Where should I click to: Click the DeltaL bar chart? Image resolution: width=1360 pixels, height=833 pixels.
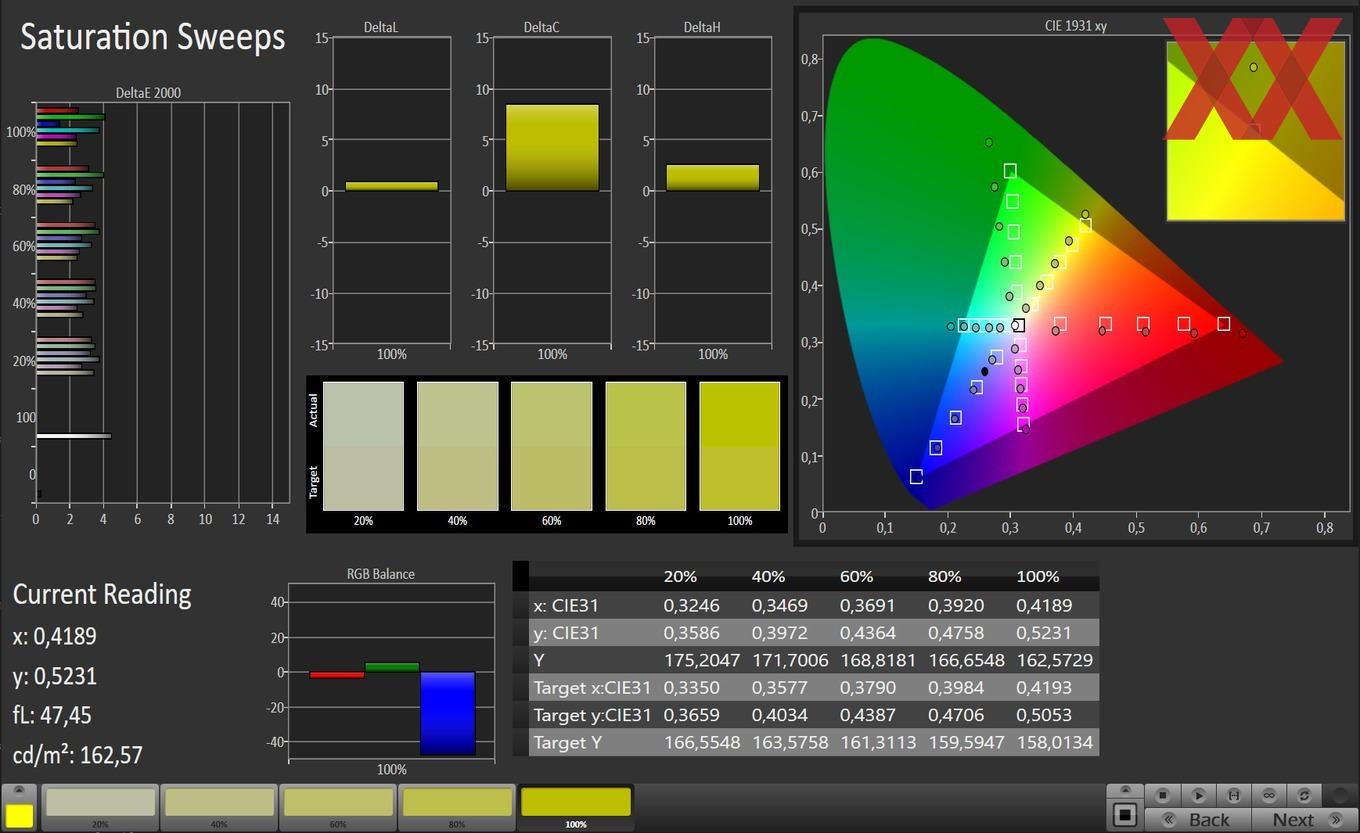(x=392, y=191)
